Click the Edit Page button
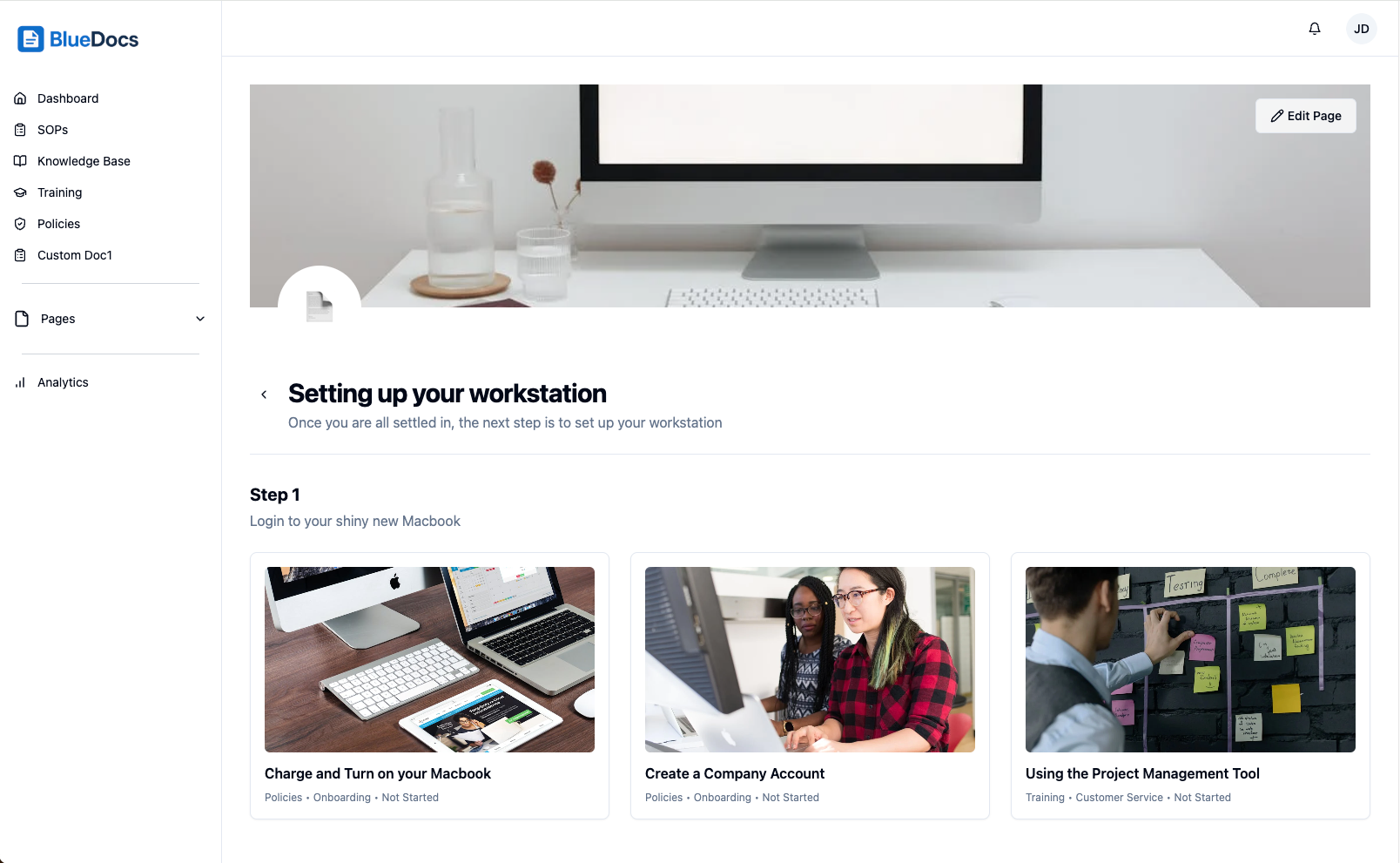Image resolution: width=1400 pixels, height=863 pixels. coord(1305,116)
